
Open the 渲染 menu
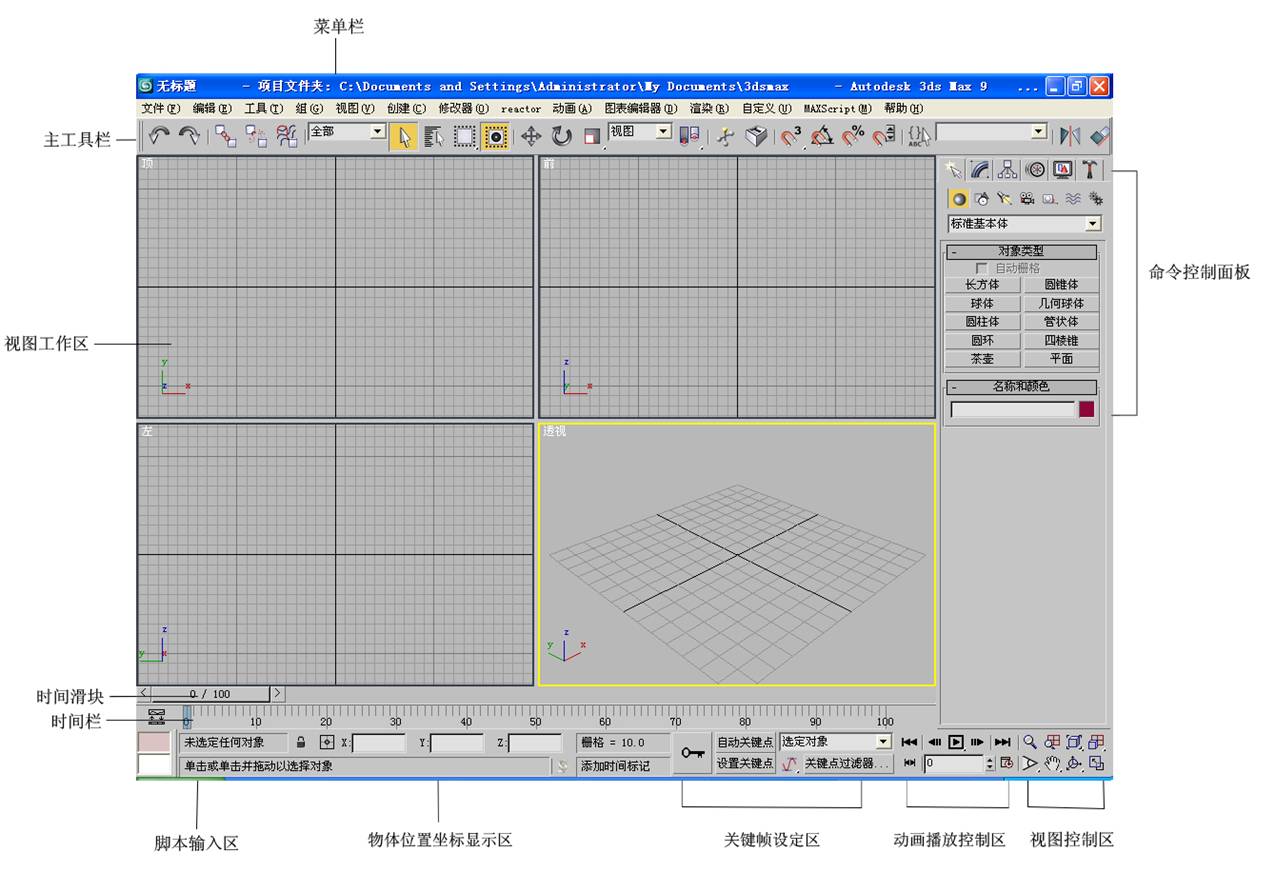pyautogui.click(x=709, y=109)
